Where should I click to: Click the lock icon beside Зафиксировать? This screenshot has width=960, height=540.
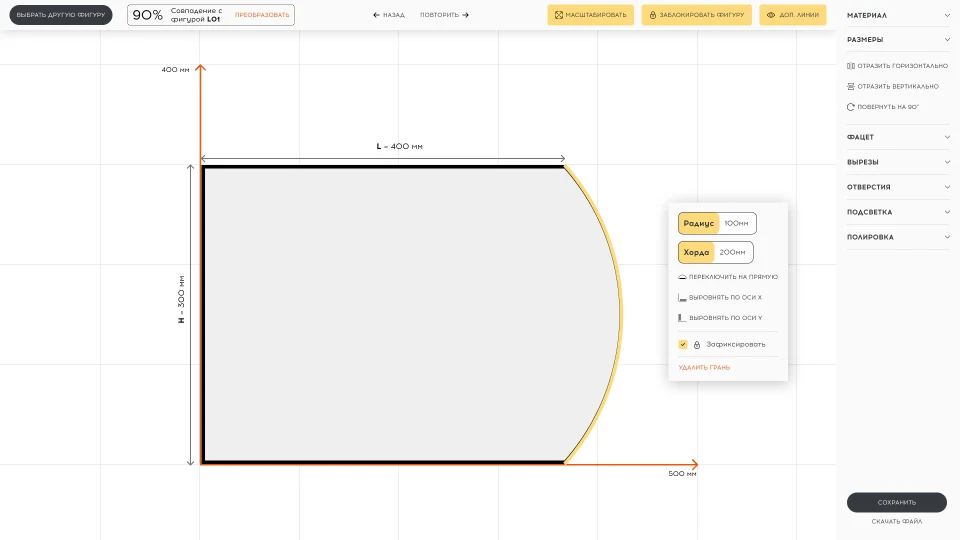point(697,345)
